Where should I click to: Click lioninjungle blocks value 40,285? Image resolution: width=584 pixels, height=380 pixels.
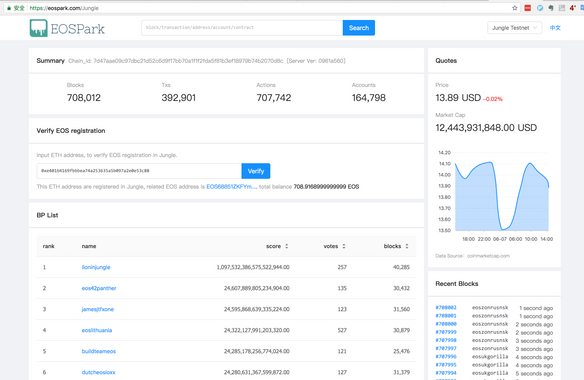402,267
